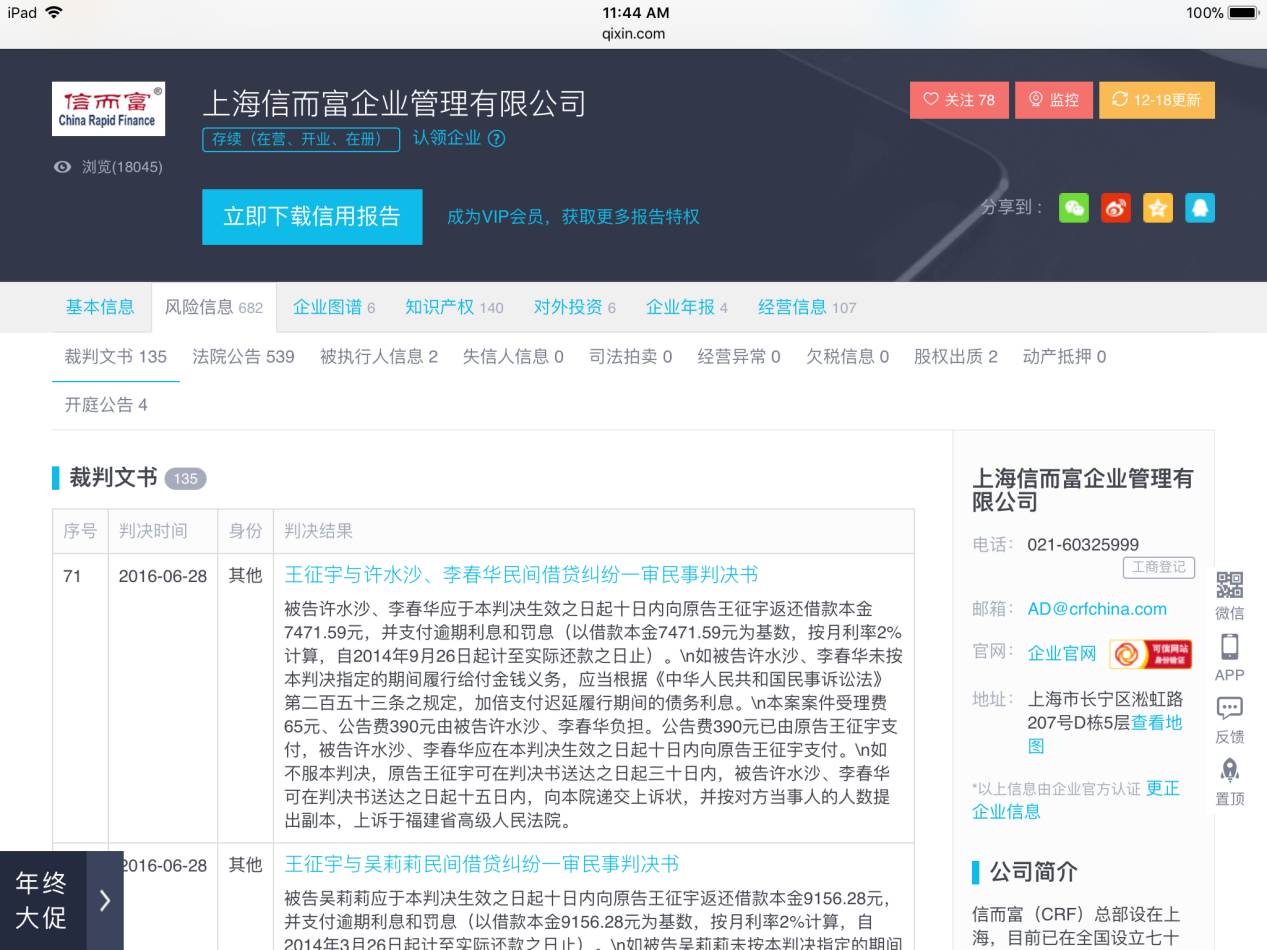Go to the 基本信息 tab
Screen dimensions: 1267x950
[x=100, y=307]
